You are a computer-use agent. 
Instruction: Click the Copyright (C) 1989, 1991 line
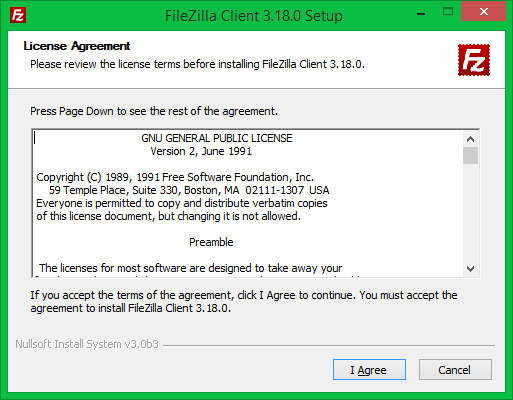coord(175,177)
